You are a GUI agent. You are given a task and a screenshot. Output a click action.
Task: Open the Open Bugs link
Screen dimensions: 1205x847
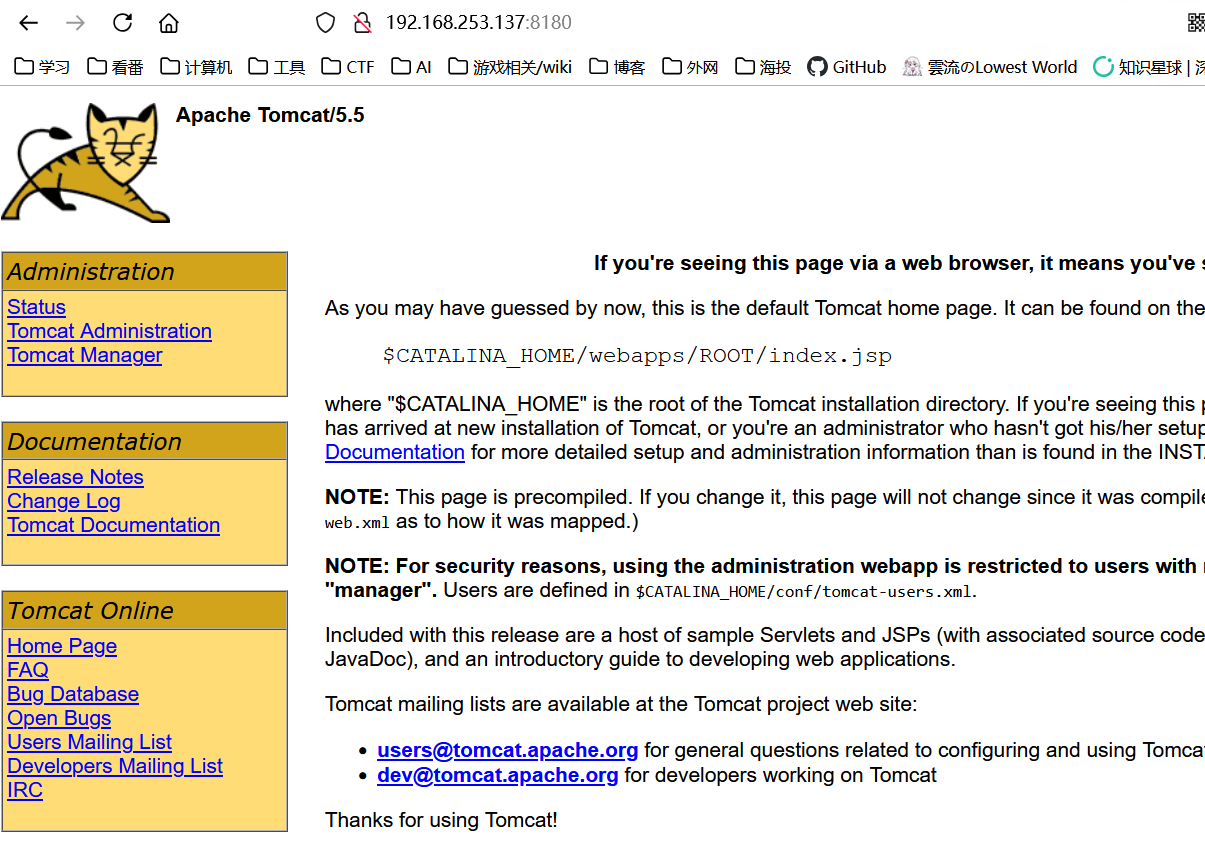pos(59,718)
